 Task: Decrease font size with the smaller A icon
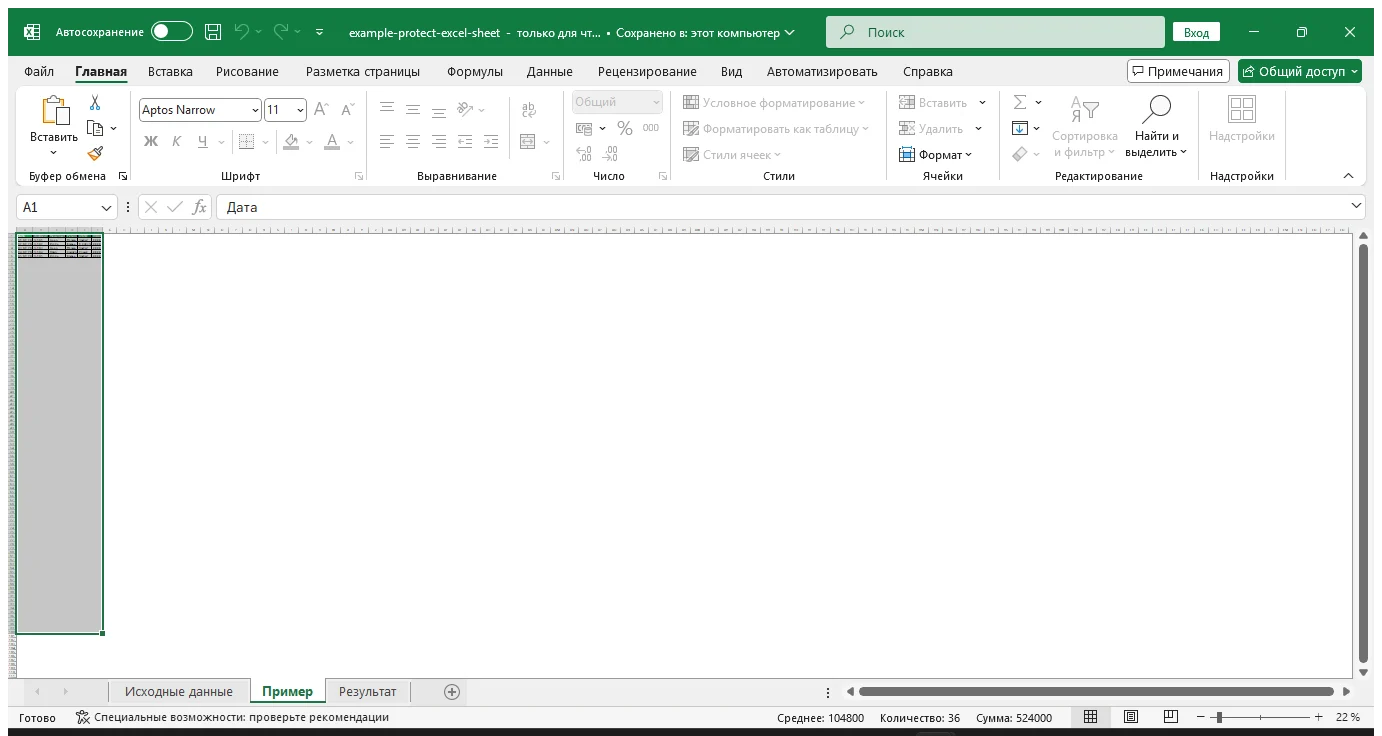point(347,110)
